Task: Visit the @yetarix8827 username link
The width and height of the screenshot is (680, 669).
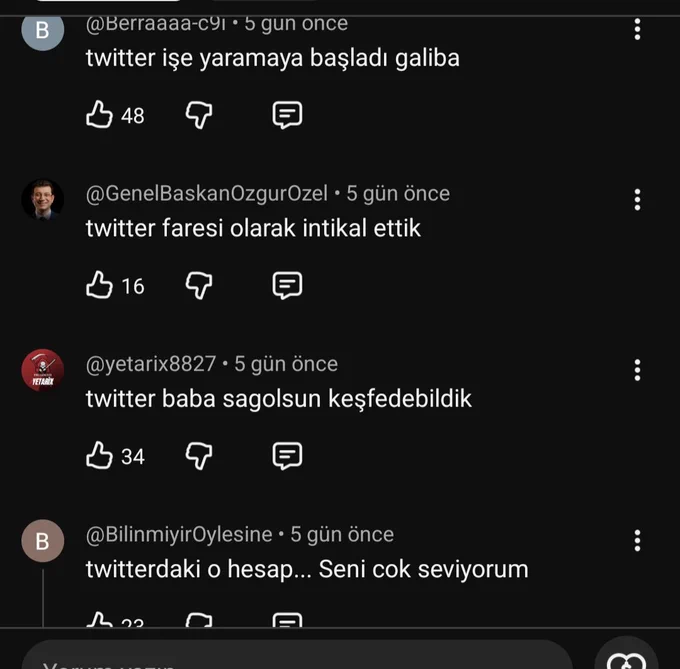Action: click(150, 364)
